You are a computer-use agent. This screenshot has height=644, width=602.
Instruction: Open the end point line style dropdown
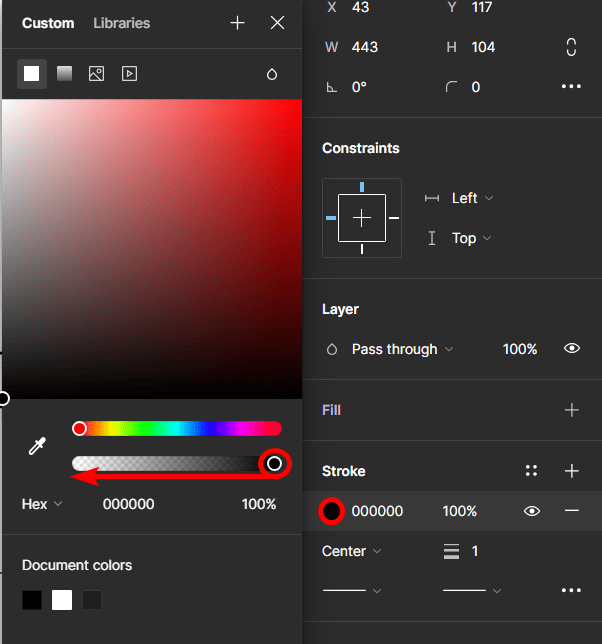click(472, 591)
